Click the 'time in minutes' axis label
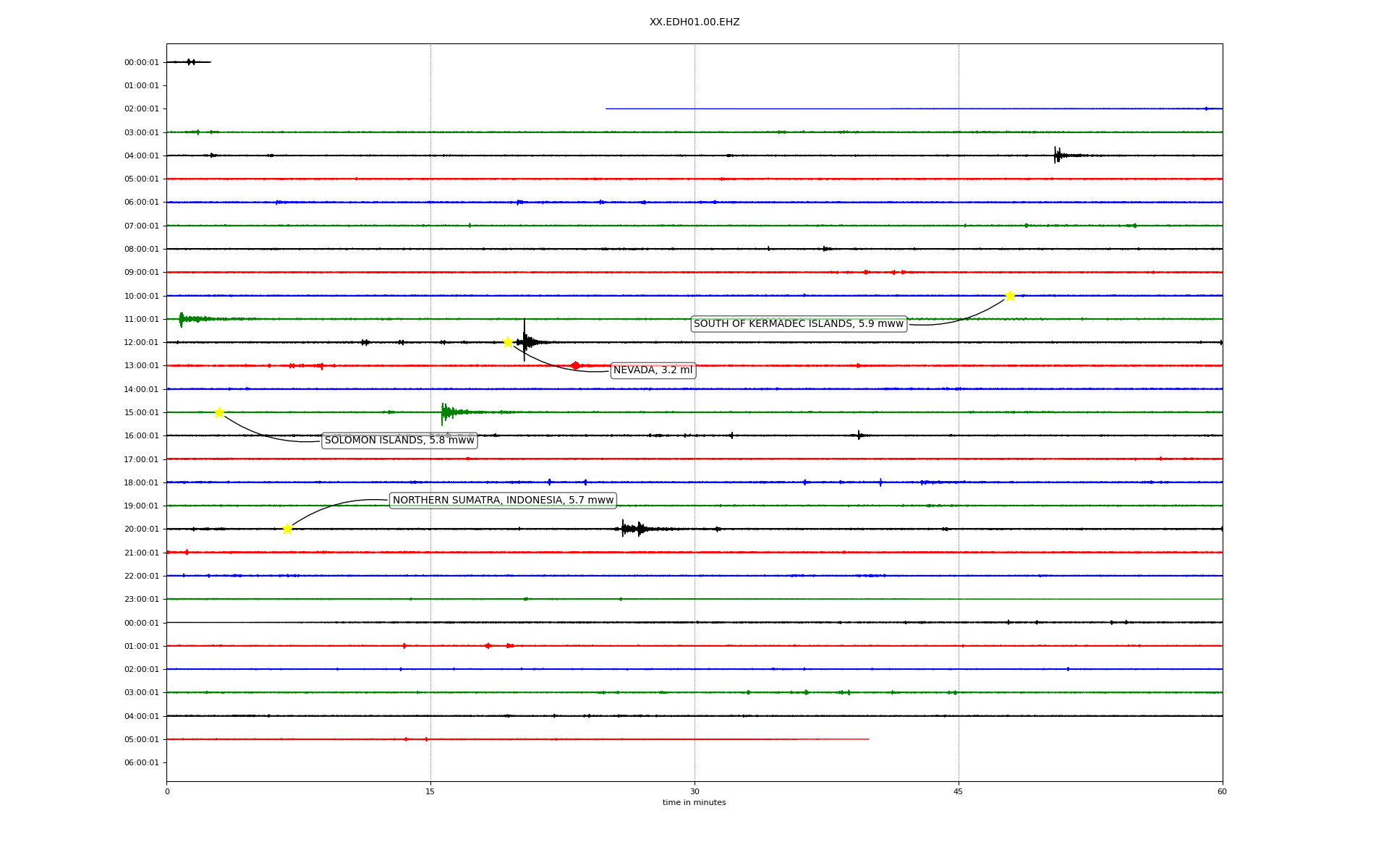Image resolution: width=1389 pixels, height=868 pixels. 694,803
